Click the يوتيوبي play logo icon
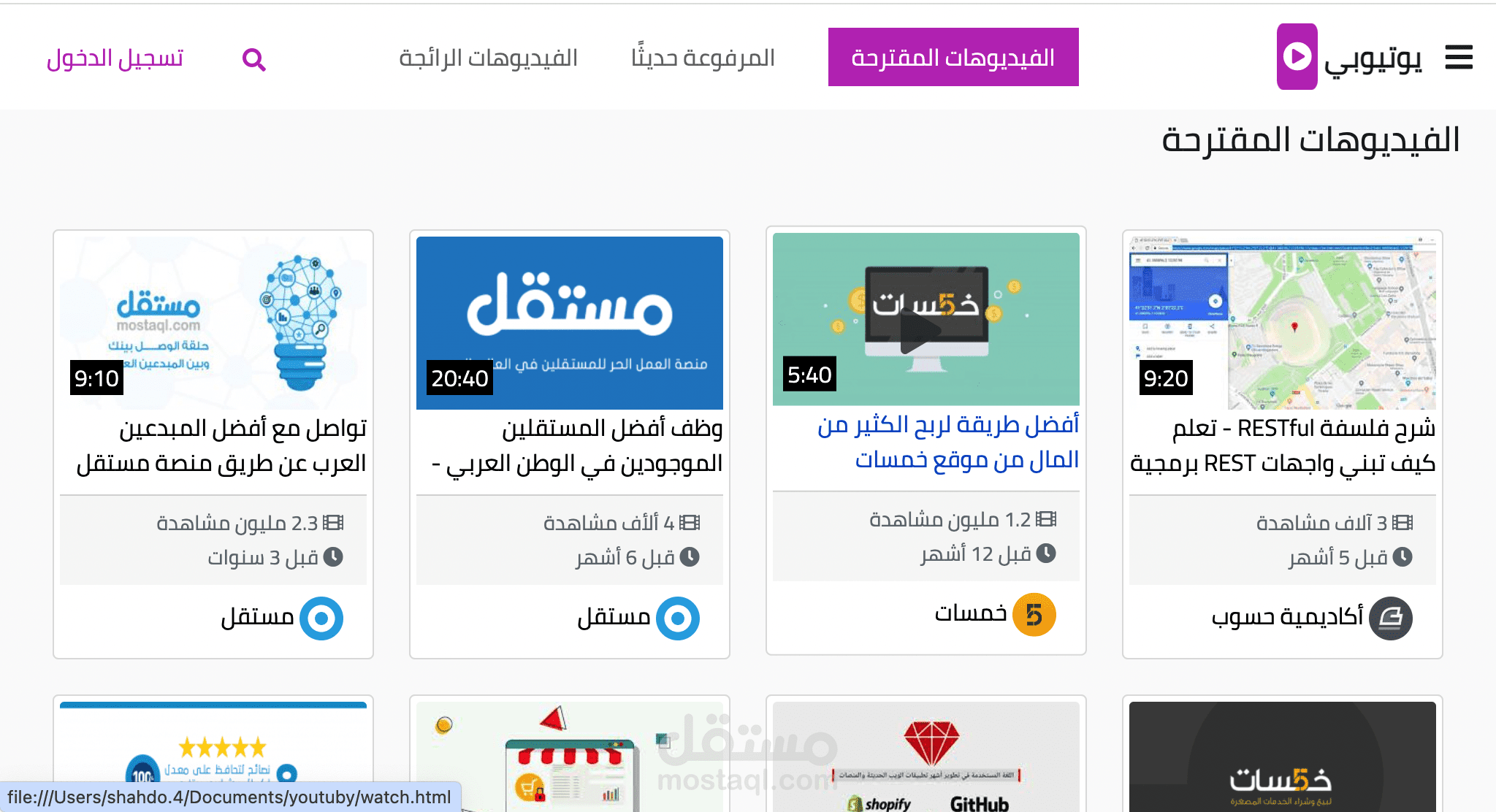Screen dimensions: 1496x812 point(1297,56)
